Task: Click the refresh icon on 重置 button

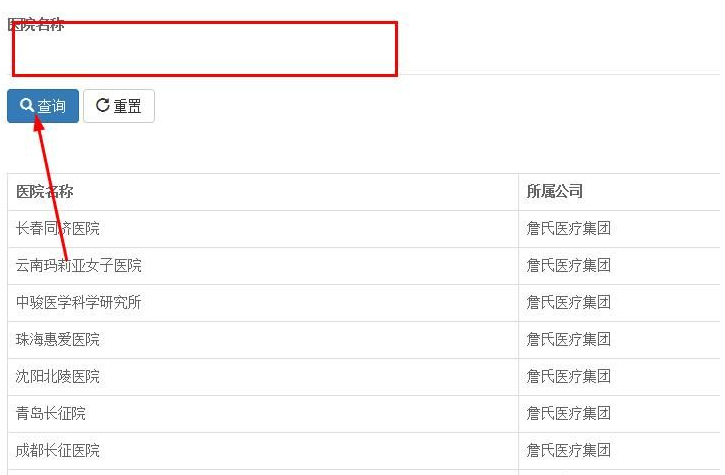Action: (x=102, y=105)
